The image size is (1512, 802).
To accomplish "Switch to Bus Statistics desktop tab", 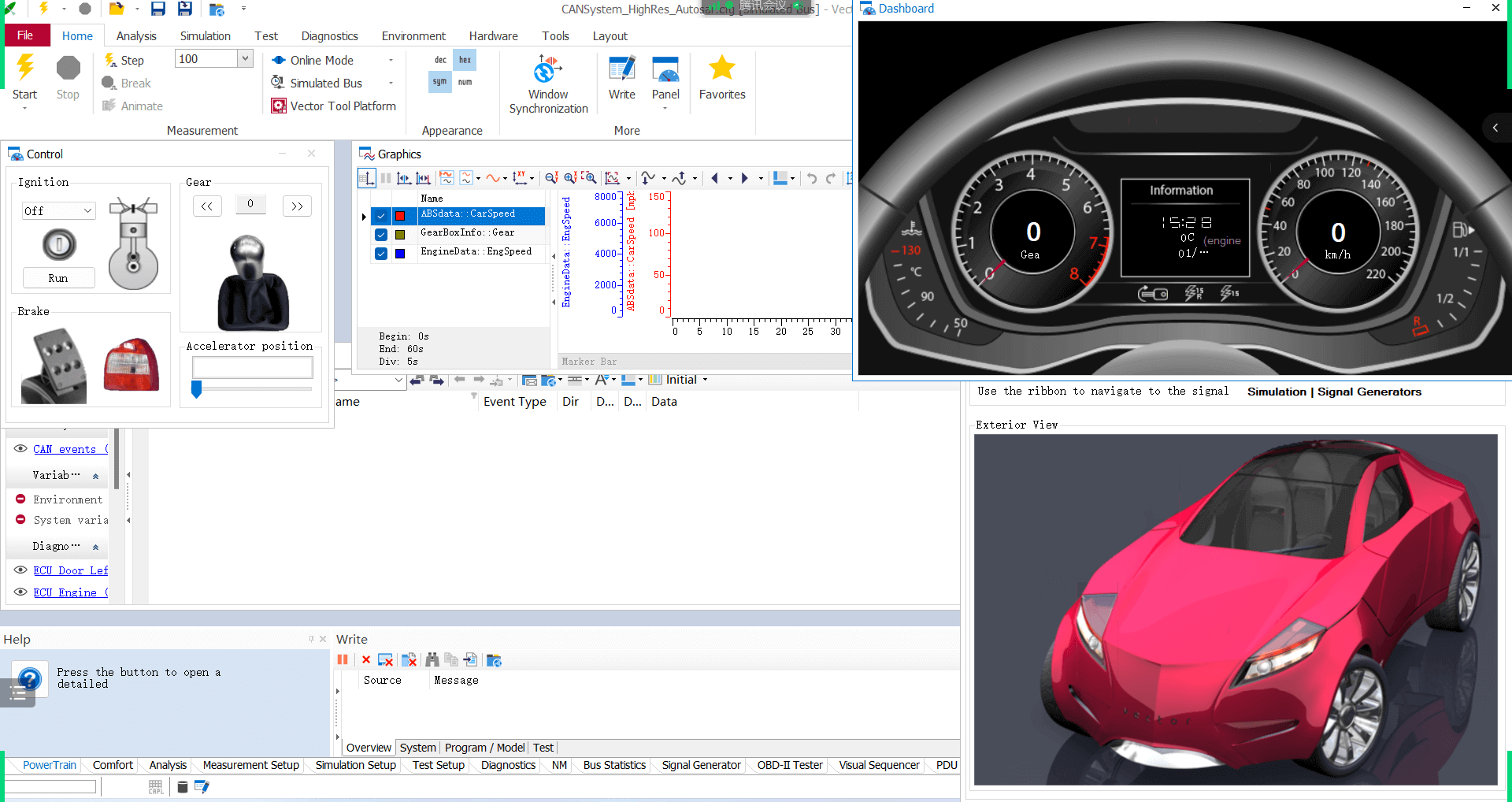I will (614, 765).
